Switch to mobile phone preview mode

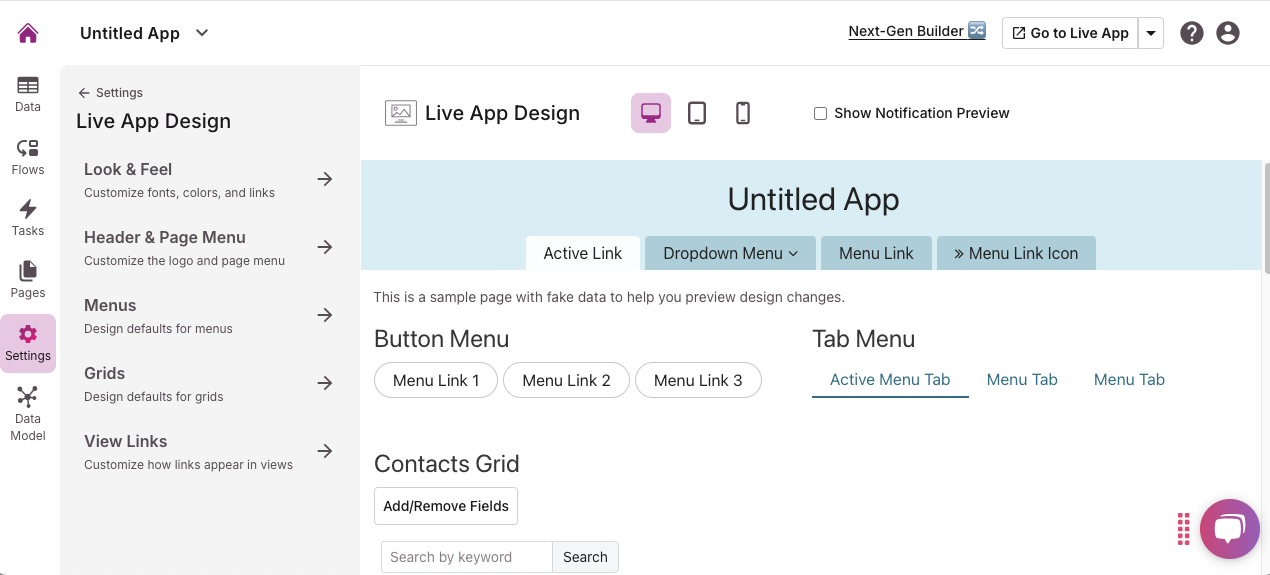pos(743,113)
